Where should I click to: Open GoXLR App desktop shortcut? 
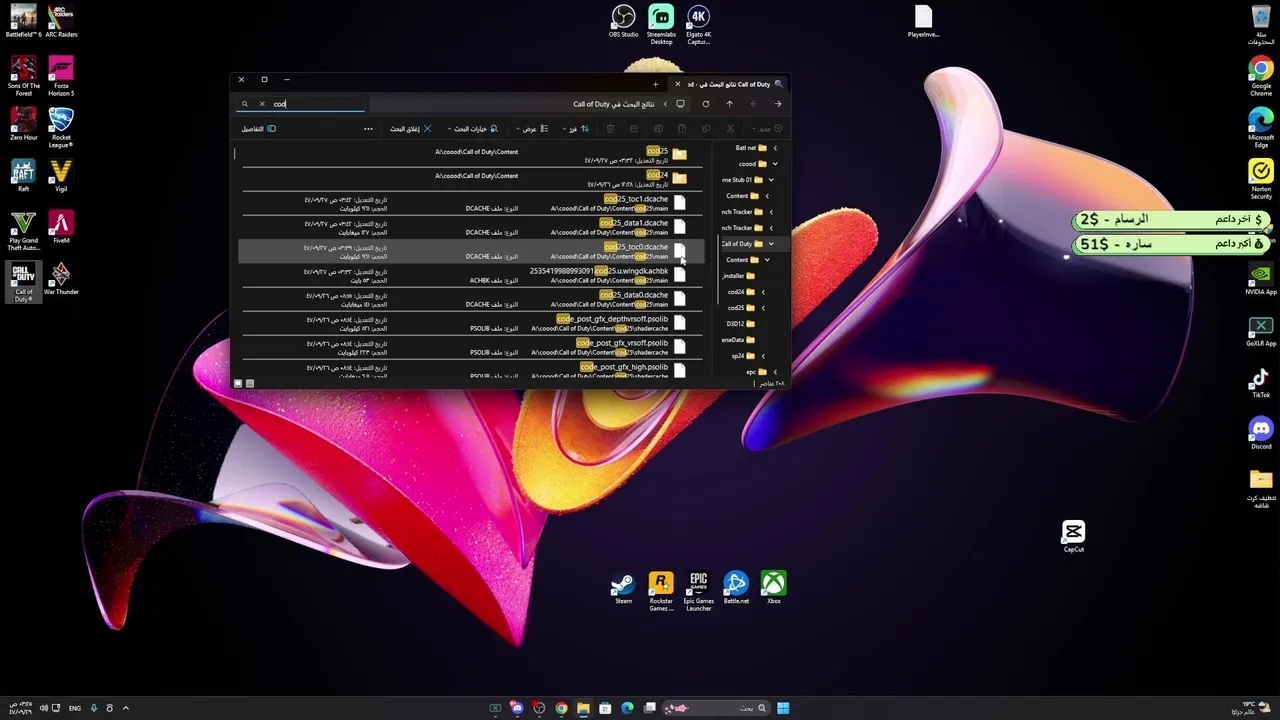click(x=1260, y=331)
